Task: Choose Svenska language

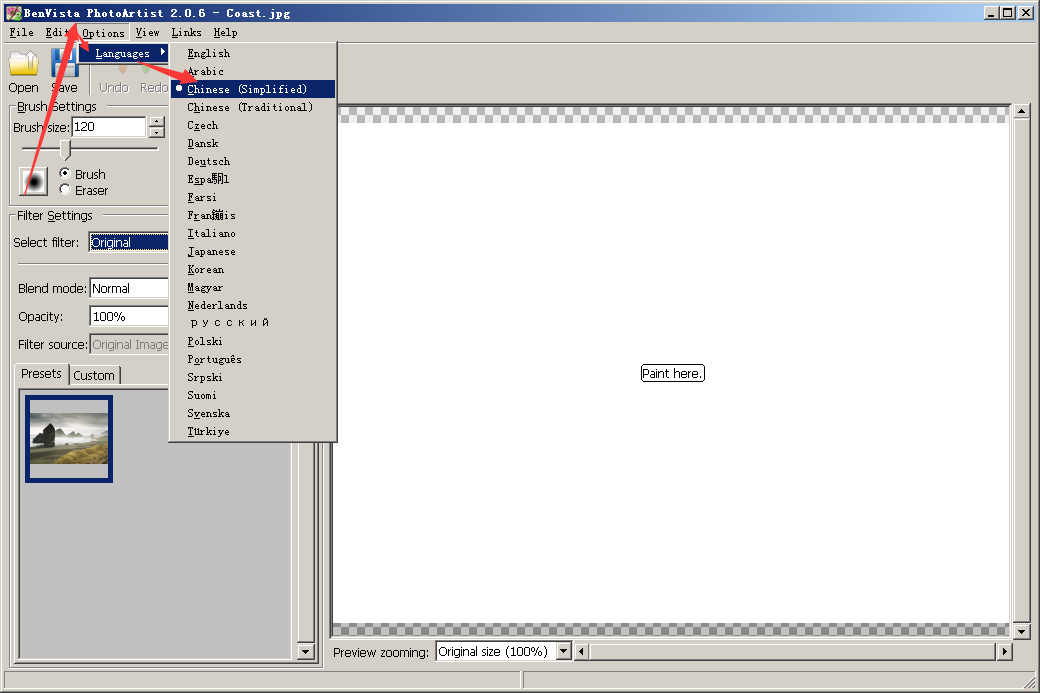Action: coord(253,413)
